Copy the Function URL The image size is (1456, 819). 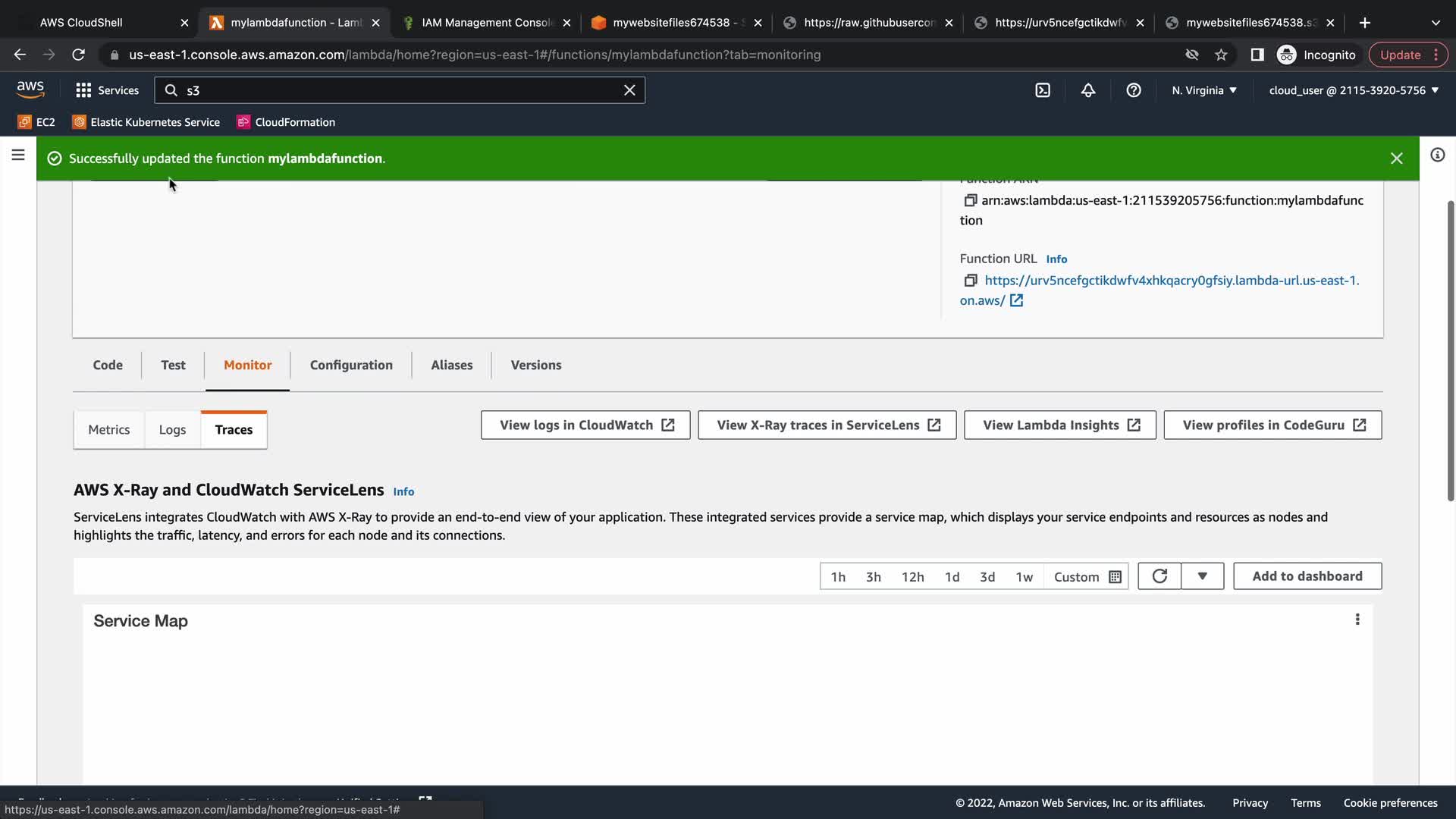pos(970,281)
